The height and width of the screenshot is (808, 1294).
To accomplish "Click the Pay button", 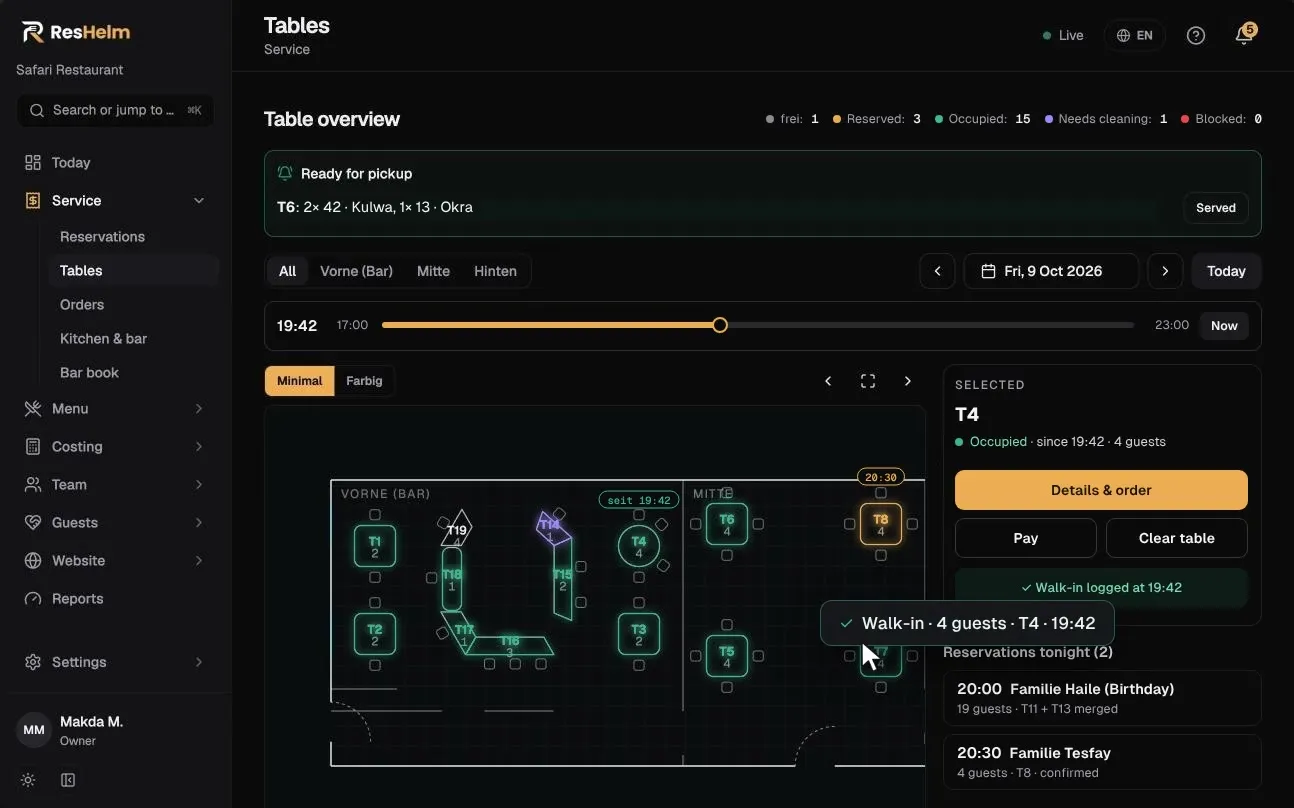I will pyautogui.click(x=1026, y=538).
